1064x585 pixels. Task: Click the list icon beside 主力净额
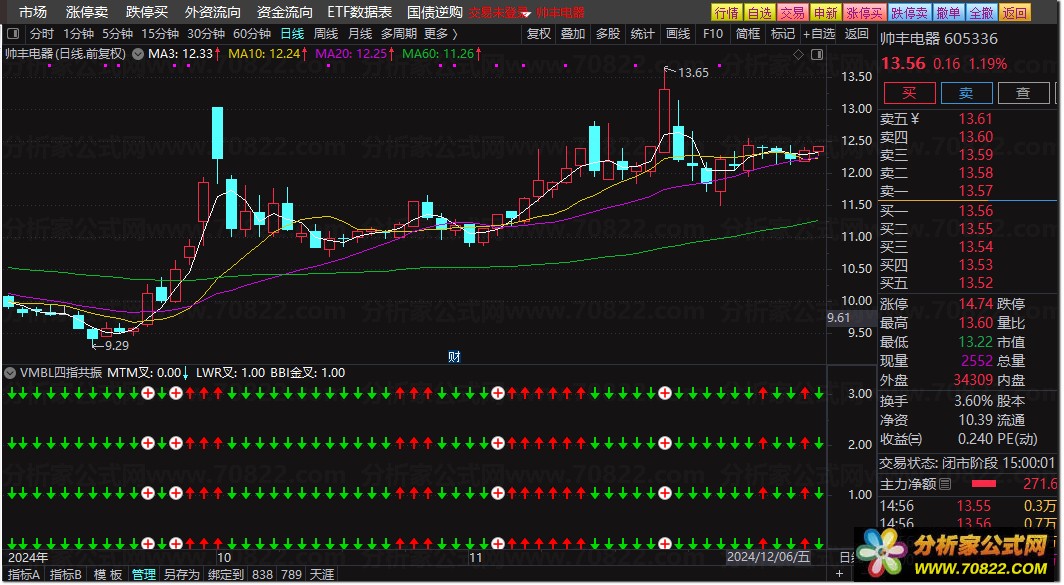[x=945, y=484]
